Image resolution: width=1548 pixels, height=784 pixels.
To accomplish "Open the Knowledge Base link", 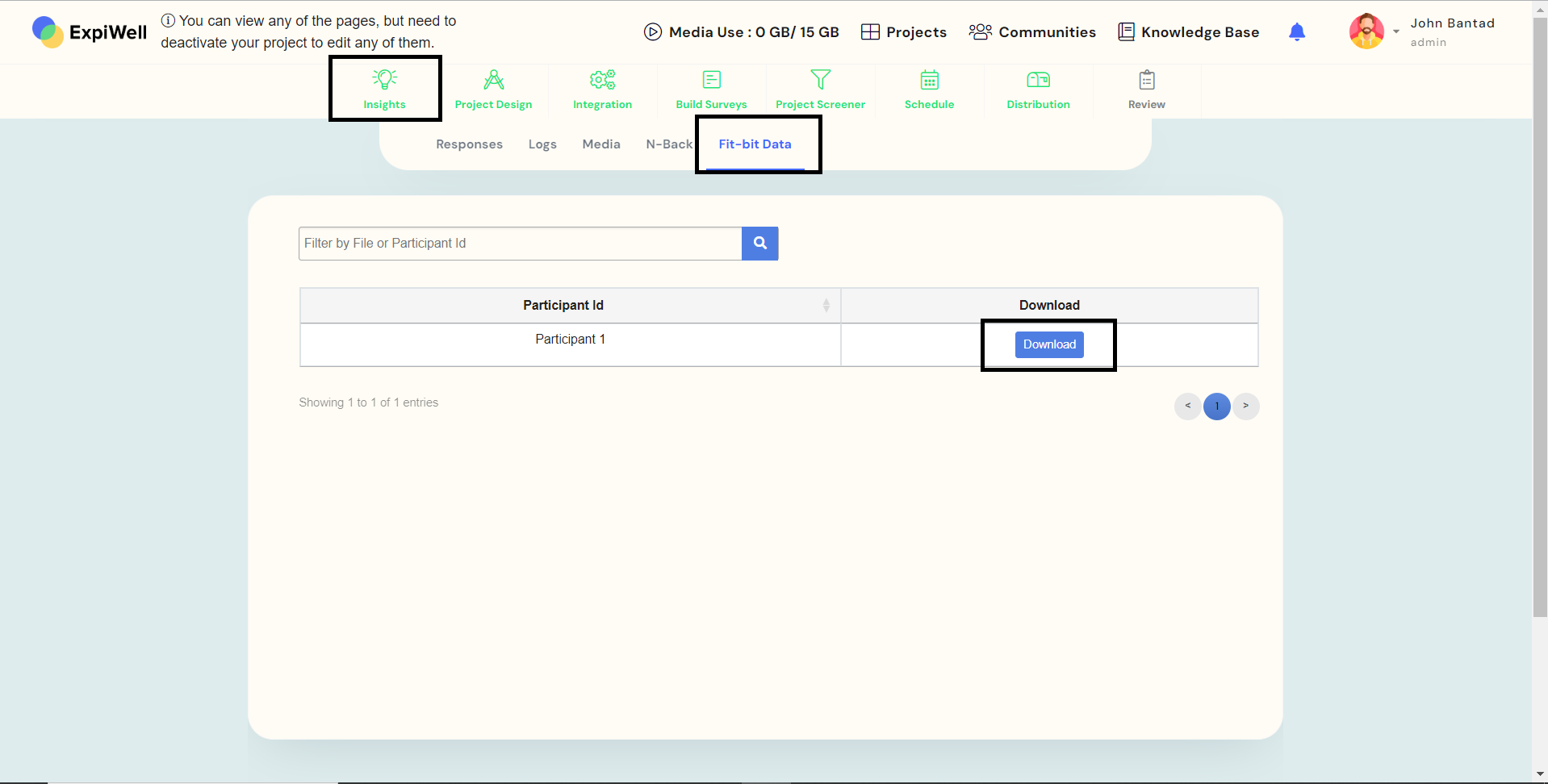I will click(x=1188, y=32).
